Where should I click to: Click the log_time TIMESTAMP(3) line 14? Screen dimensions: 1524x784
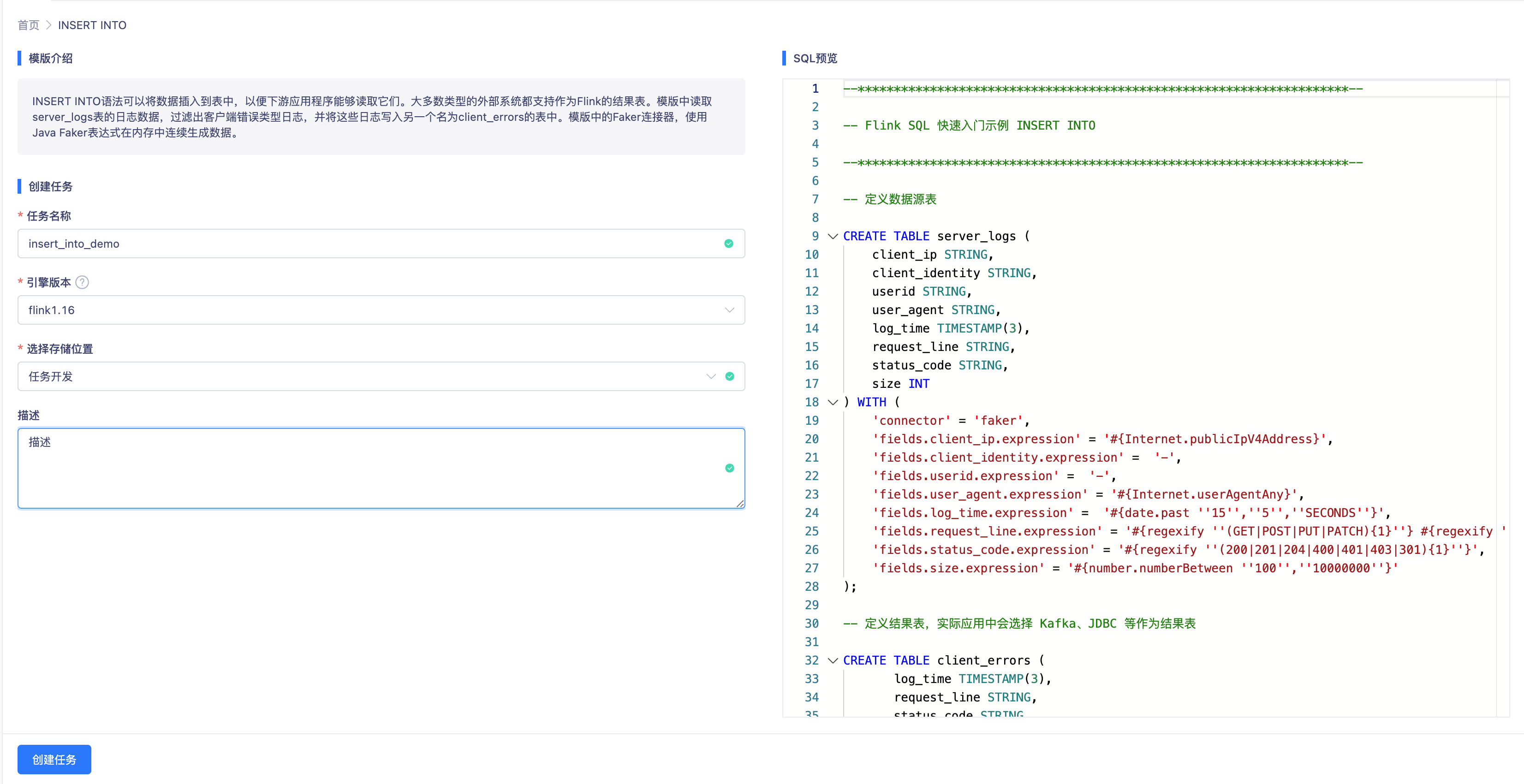coord(951,328)
